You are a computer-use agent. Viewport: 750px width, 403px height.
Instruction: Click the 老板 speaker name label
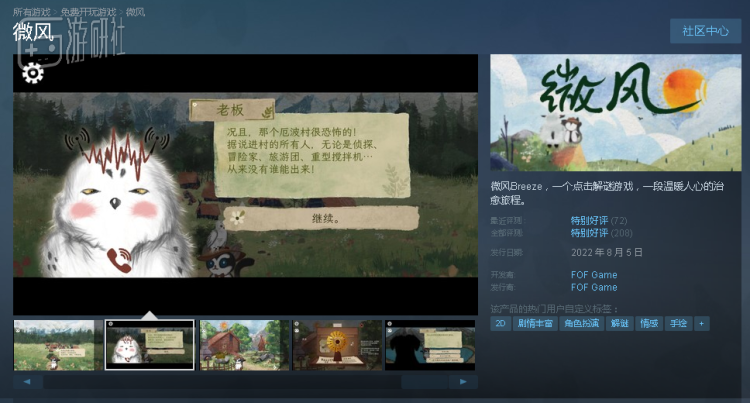point(232,110)
